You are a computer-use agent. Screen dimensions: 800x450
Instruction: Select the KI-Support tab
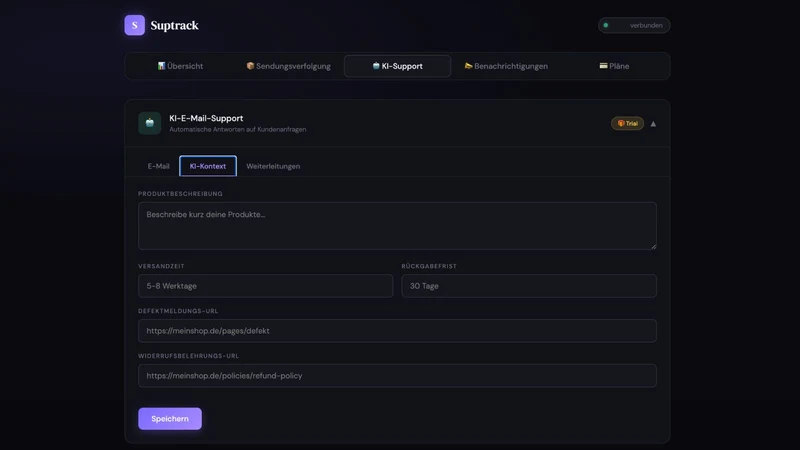click(x=397, y=66)
